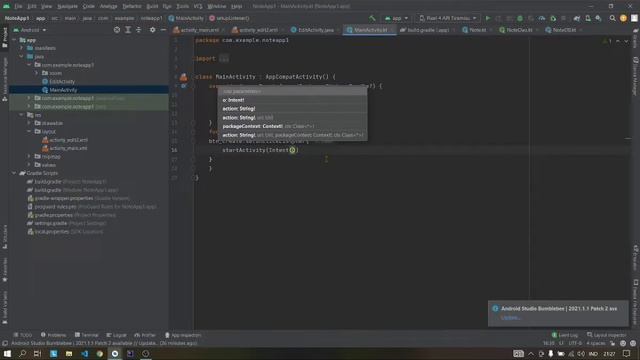
Task: Collapse Gradle Scripts node
Action: [x=14, y=173]
